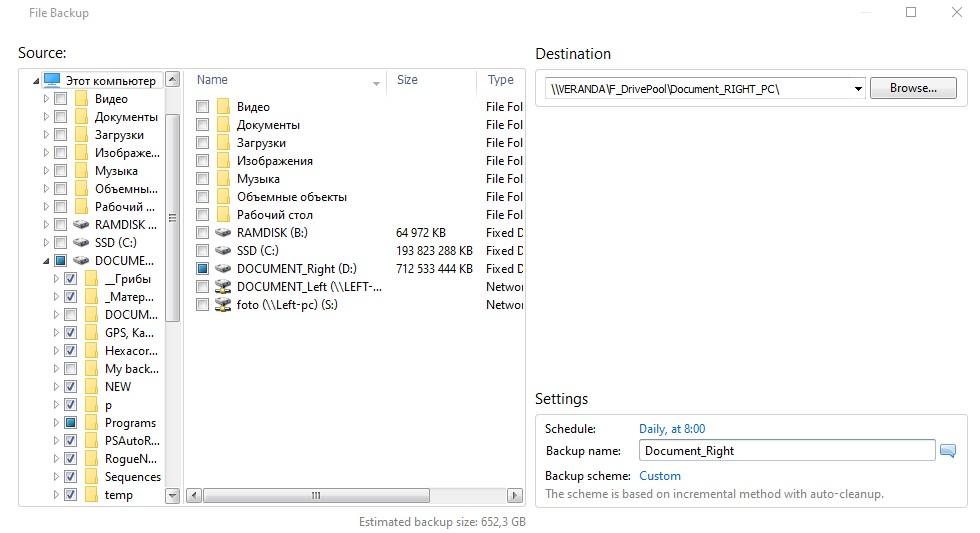Click the horizontal scrollbar right arrow
The image size is (980, 533).
pos(514,496)
